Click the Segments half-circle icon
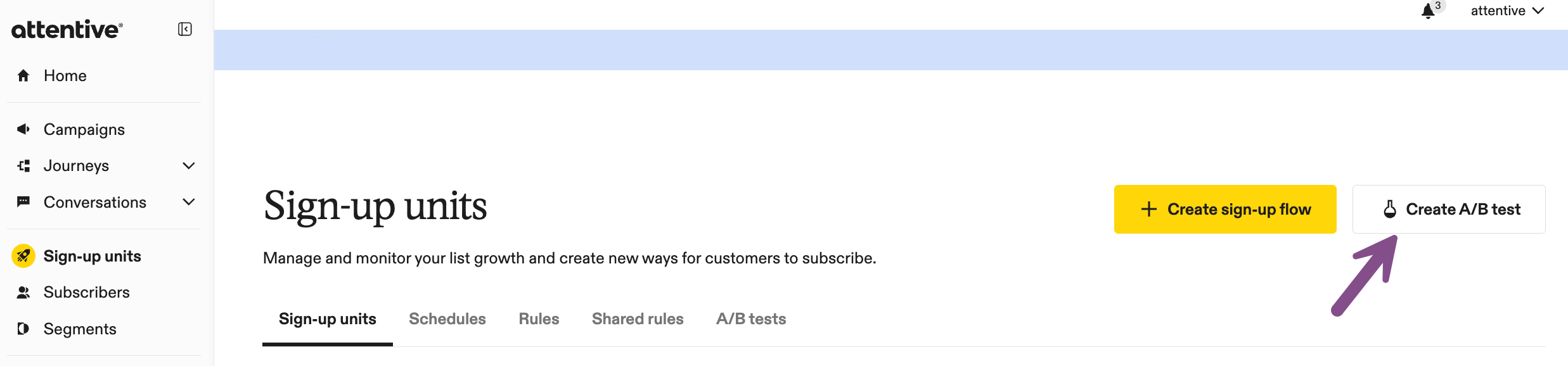The width and height of the screenshot is (1568, 366). tap(23, 329)
